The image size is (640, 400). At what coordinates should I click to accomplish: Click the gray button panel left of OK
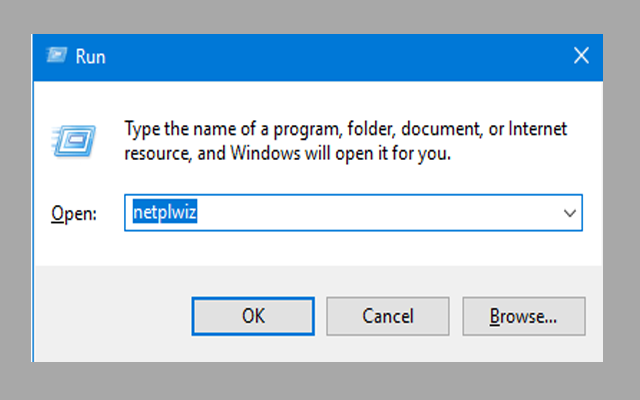110,316
